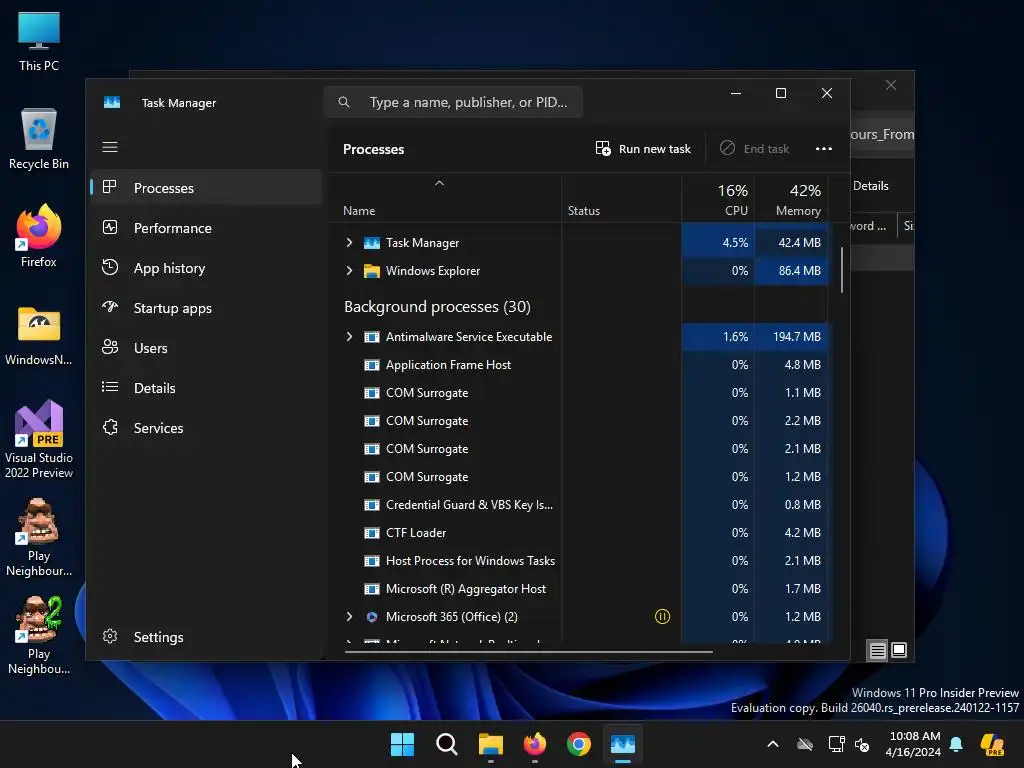The height and width of the screenshot is (768, 1024).
Task: Click the Windows Explorer folder icon in list
Action: (372, 271)
